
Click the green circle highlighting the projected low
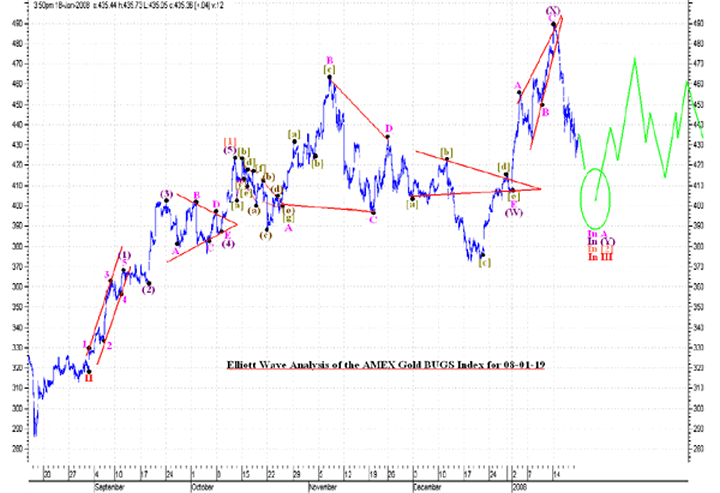597,196
